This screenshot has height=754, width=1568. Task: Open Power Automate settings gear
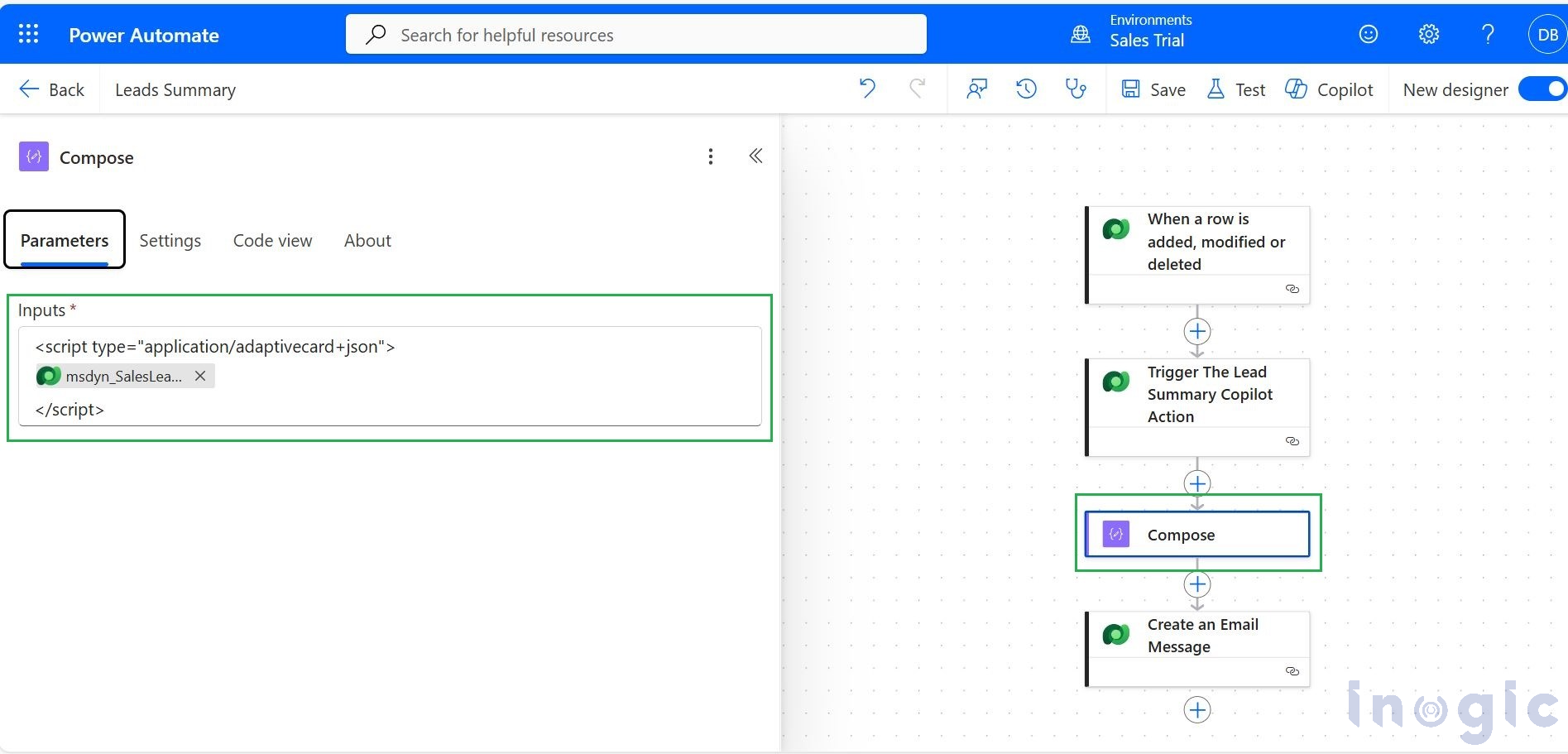[x=1427, y=34]
